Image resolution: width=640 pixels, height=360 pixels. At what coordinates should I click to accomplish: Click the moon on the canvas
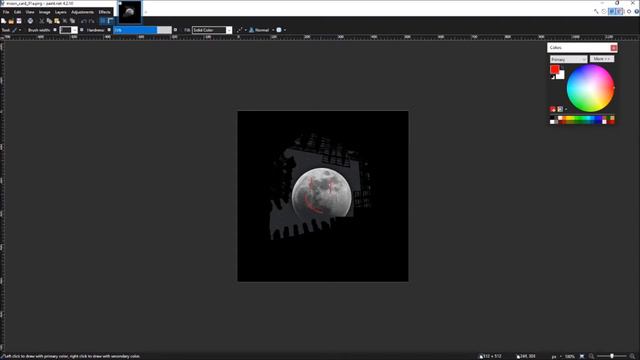pyautogui.click(x=322, y=193)
